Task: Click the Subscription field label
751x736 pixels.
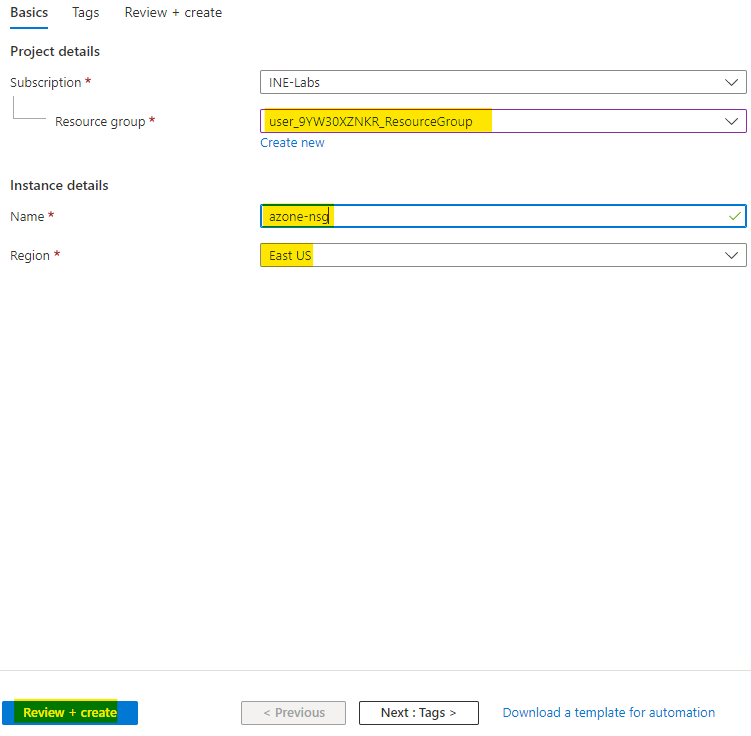Action: [46, 82]
